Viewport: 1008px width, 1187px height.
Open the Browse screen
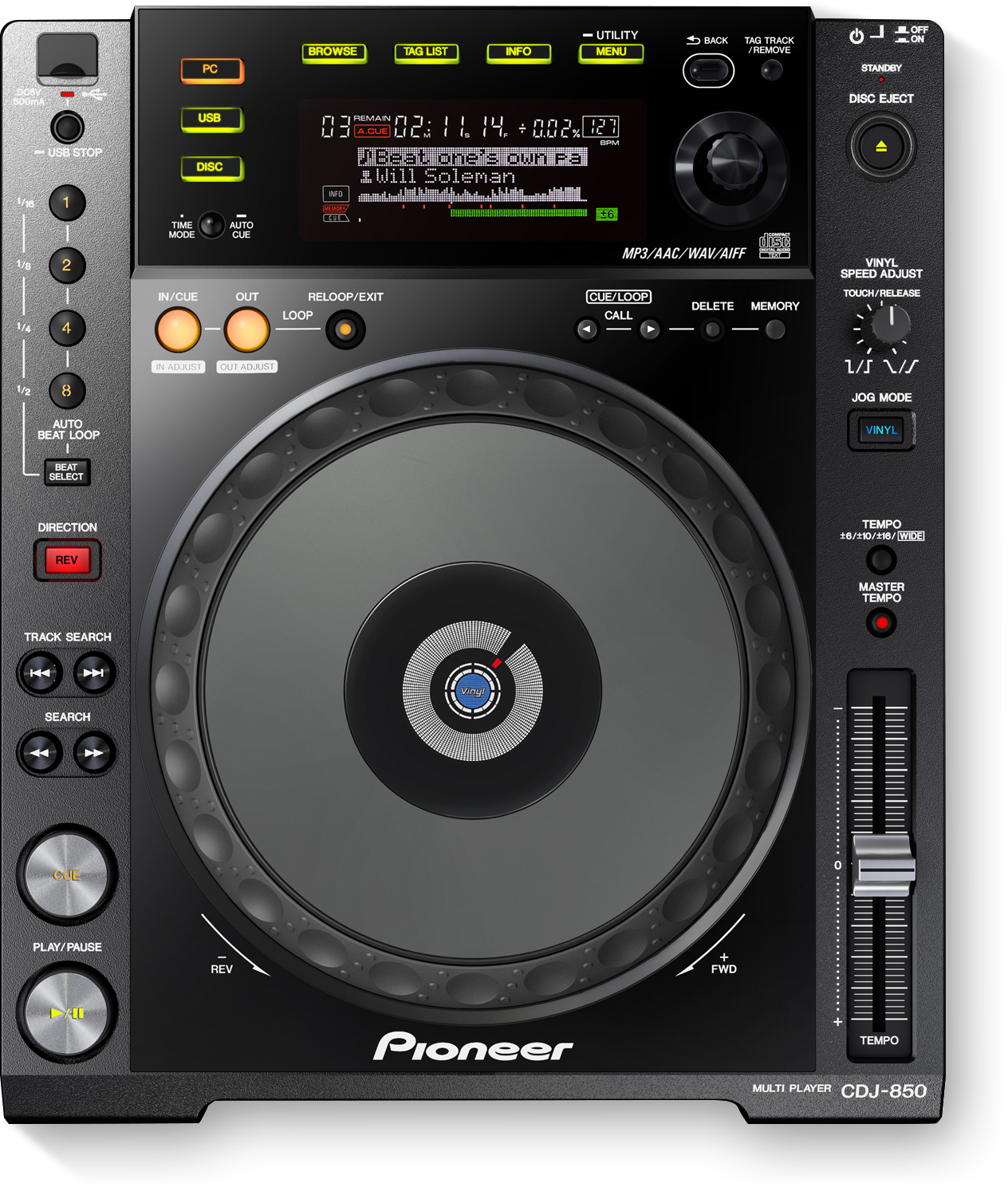tap(333, 53)
